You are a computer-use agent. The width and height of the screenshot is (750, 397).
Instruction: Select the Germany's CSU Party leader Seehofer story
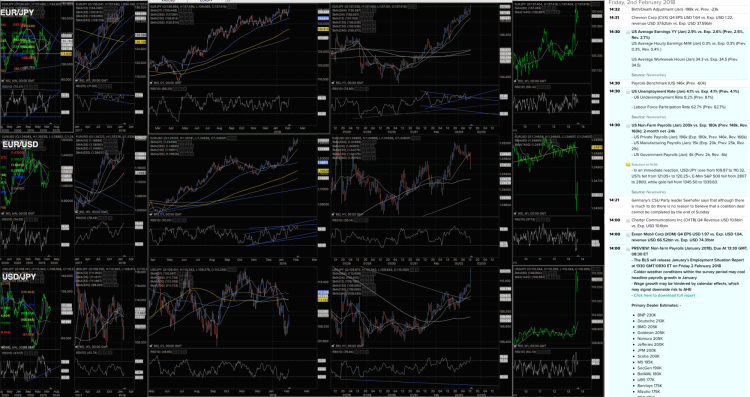pyautogui.click(x=688, y=206)
